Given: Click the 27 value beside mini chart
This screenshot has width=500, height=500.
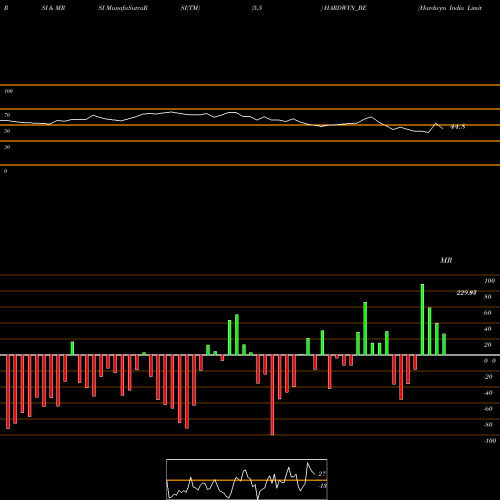Looking at the screenshot, I should click(x=322, y=474).
